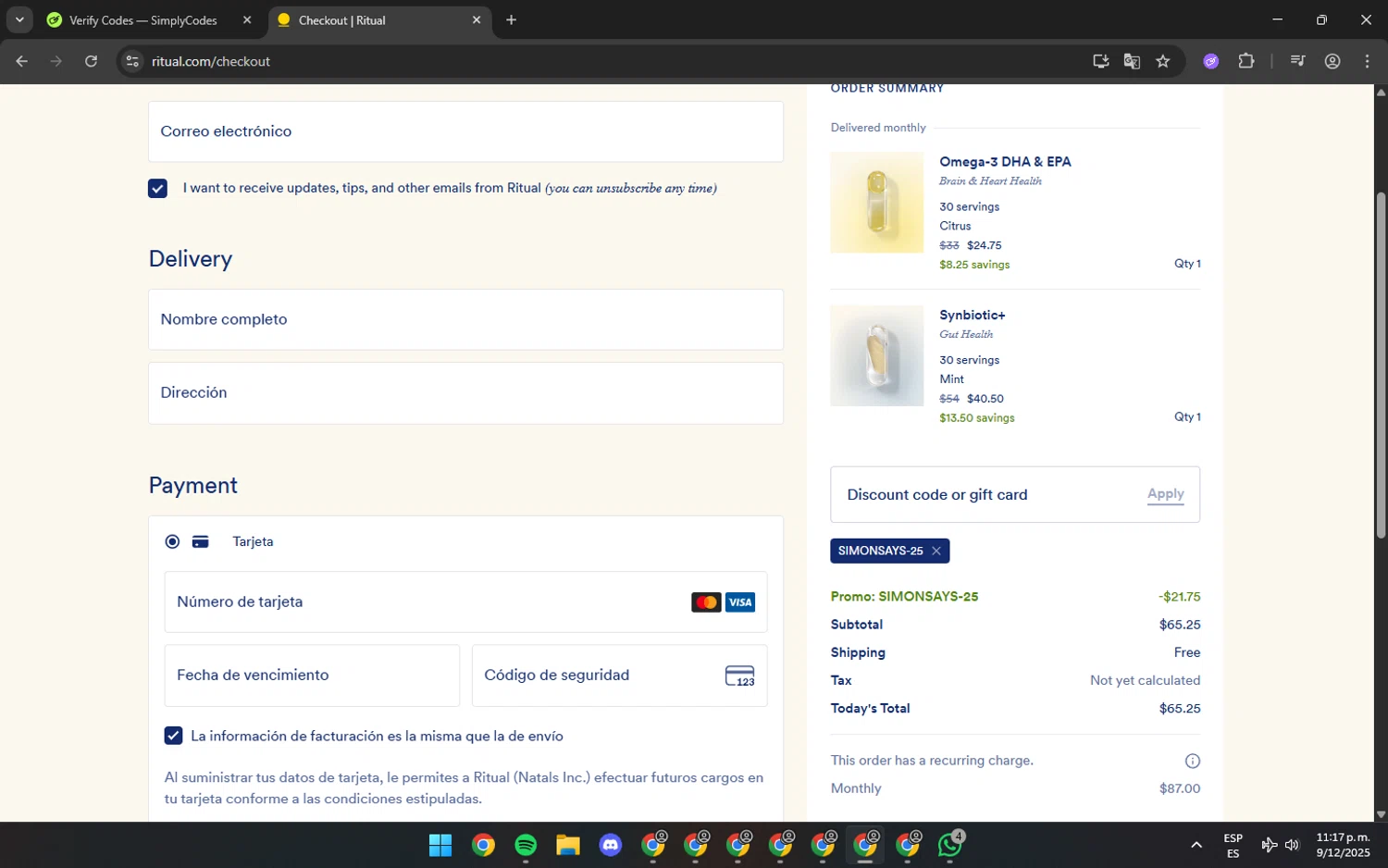
Task: Click the Mastercard logo icon
Action: pyautogui.click(x=706, y=602)
